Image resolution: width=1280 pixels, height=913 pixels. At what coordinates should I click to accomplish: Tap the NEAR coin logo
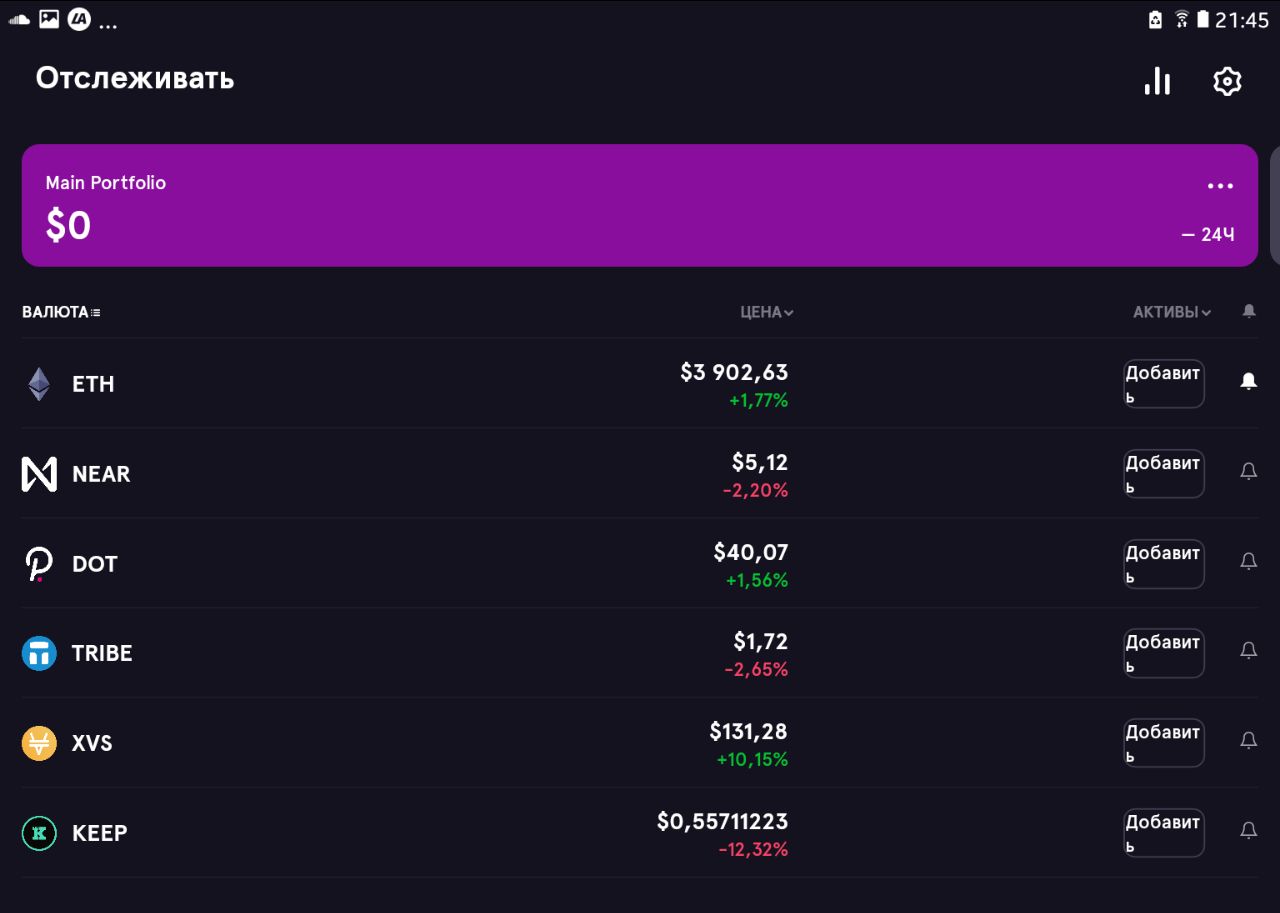coord(39,474)
